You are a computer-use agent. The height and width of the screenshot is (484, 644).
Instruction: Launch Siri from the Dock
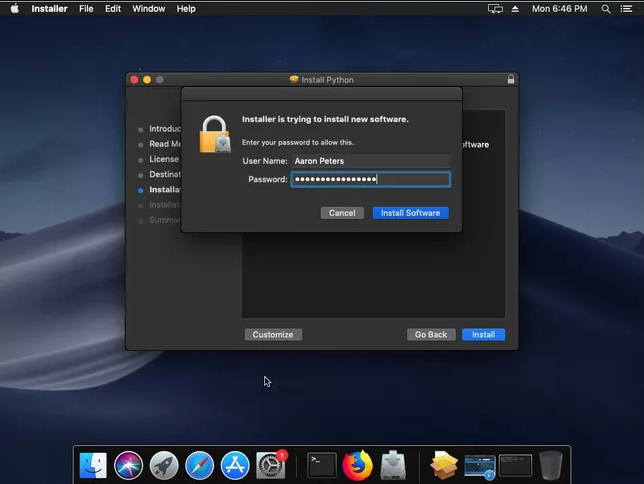click(x=129, y=465)
